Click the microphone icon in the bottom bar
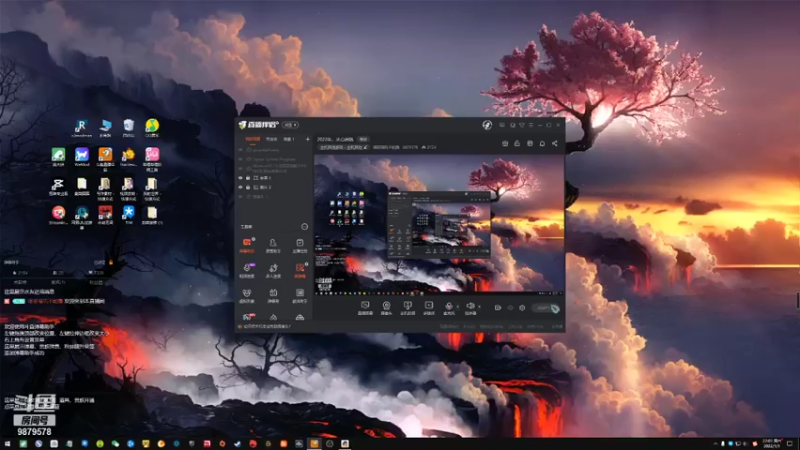Image resolution: width=800 pixels, height=450 pixels. point(449,307)
